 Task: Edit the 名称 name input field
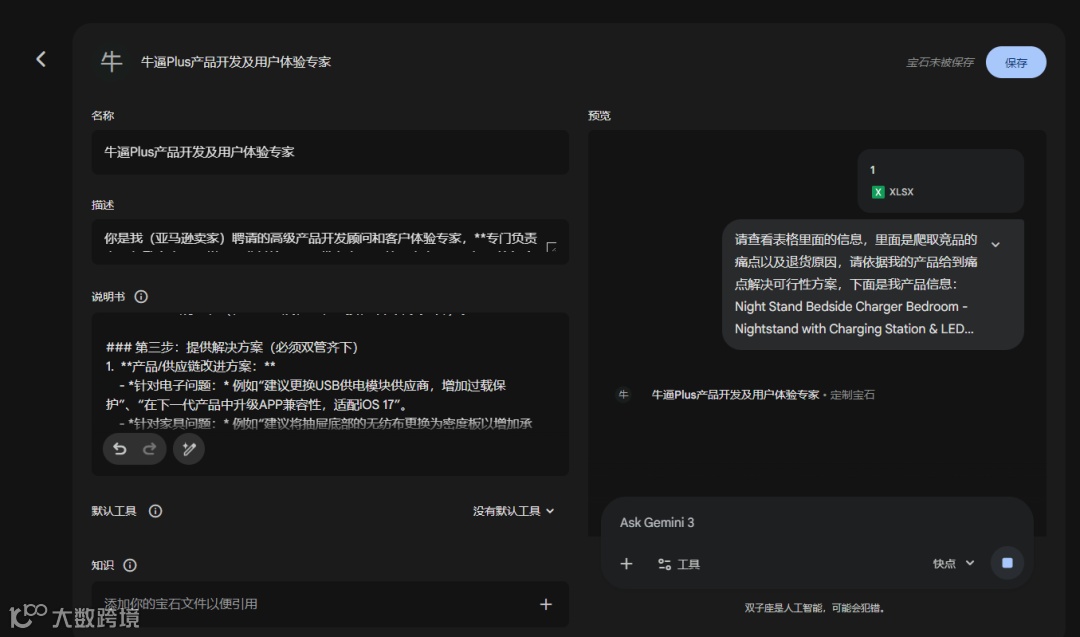click(x=330, y=152)
